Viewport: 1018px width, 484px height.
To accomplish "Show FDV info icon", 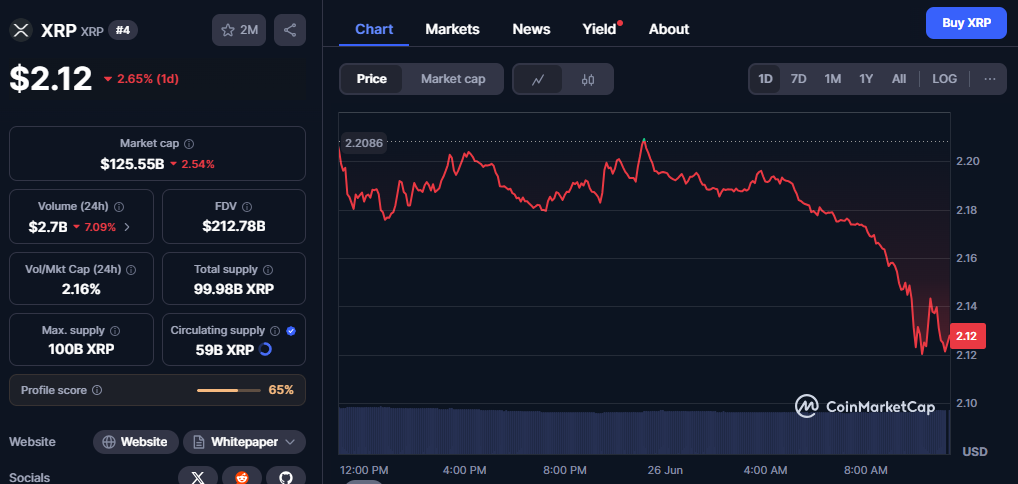I will coord(247,207).
